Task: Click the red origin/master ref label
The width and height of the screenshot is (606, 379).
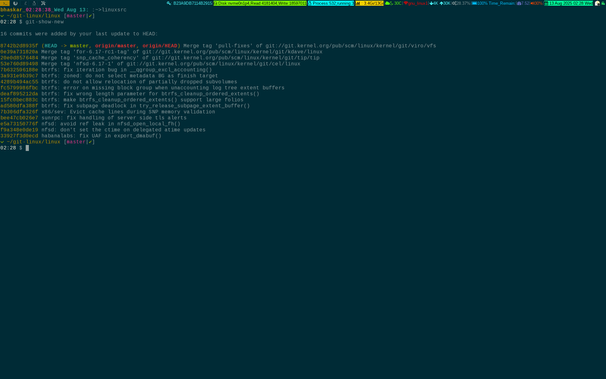Action: coord(115,46)
